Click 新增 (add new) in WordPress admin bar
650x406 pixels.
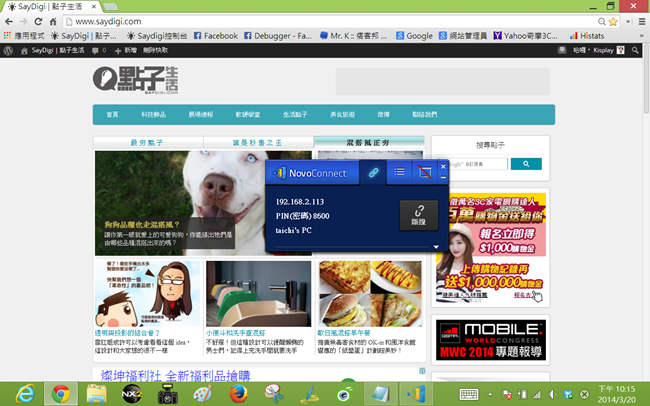[x=126, y=51]
